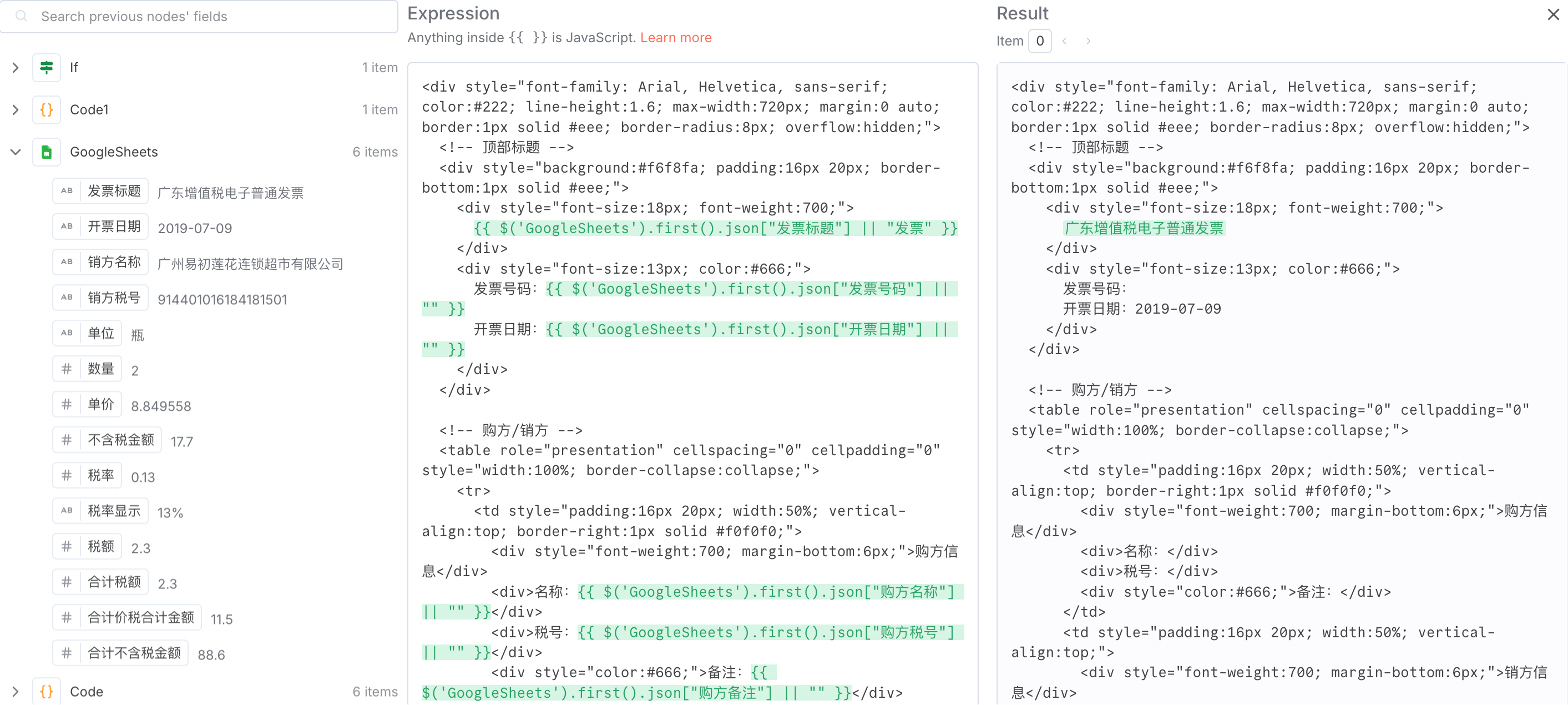
Task: Click the number type icon for 数量
Action: pyautogui.click(x=67, y=369)
